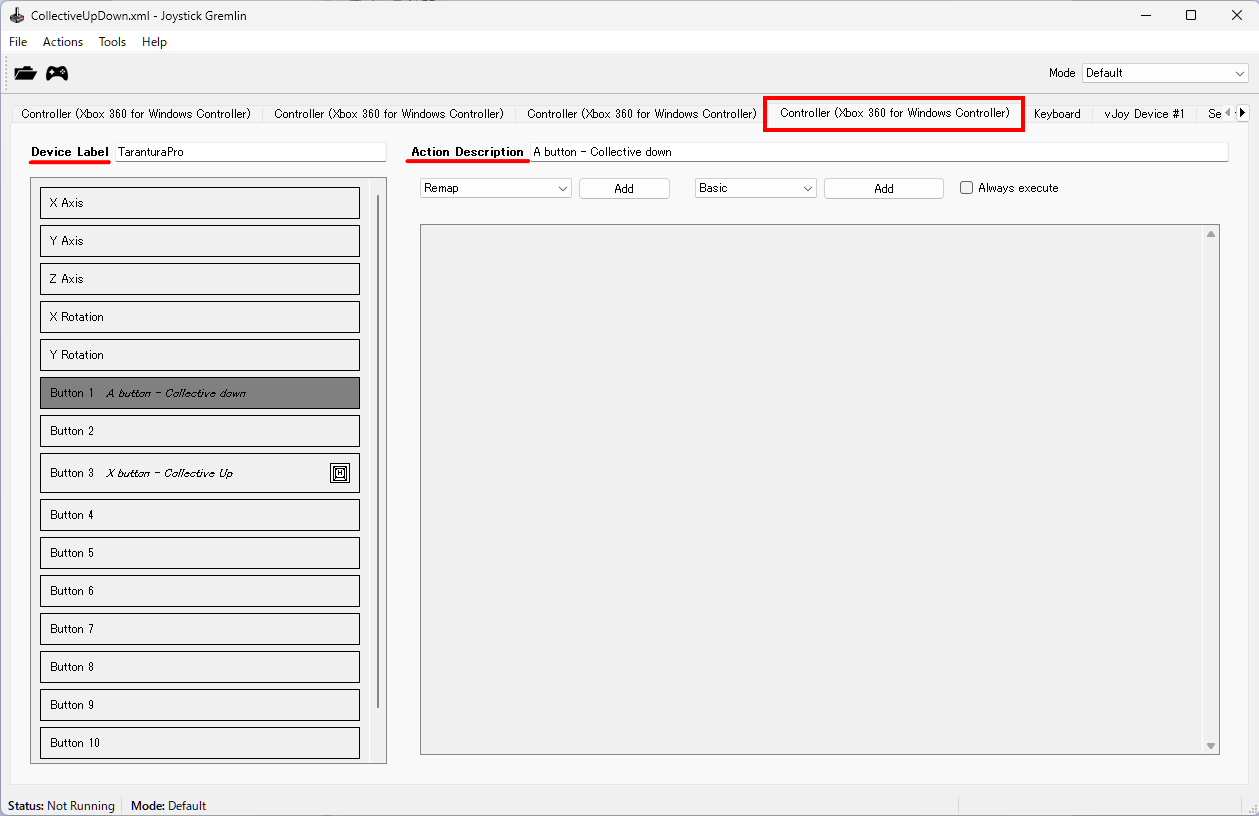The height and width of the screenshot is (816, 1259).
Task: Click the Joystick Gremlin title bar icon
Action: point(16,16)
